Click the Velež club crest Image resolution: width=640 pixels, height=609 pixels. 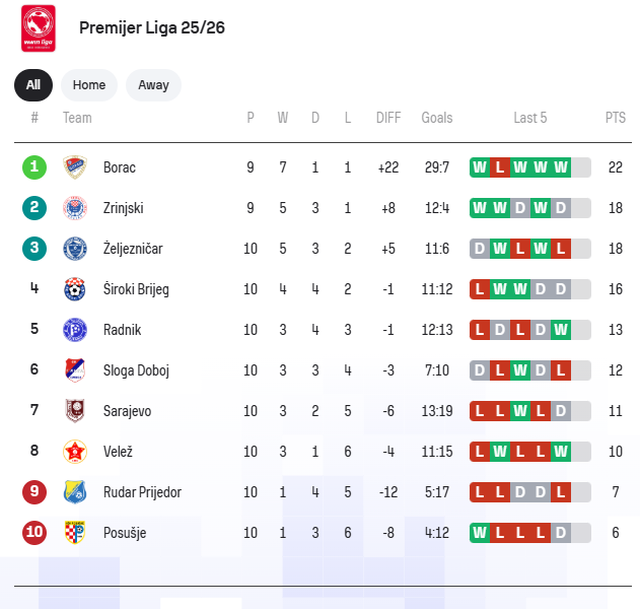point(74,451)
